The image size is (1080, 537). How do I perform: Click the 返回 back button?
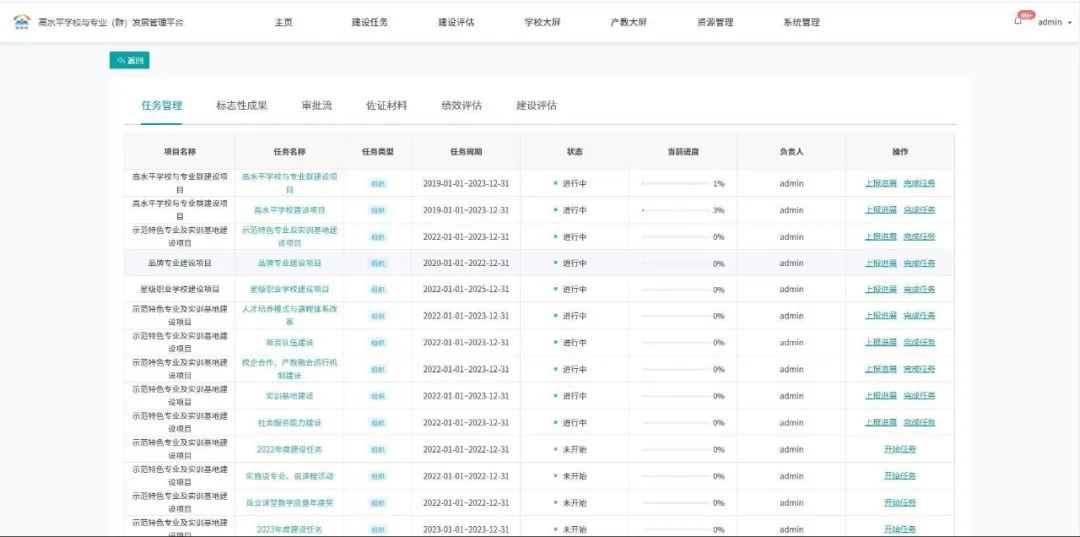click(x=129, y=61)
